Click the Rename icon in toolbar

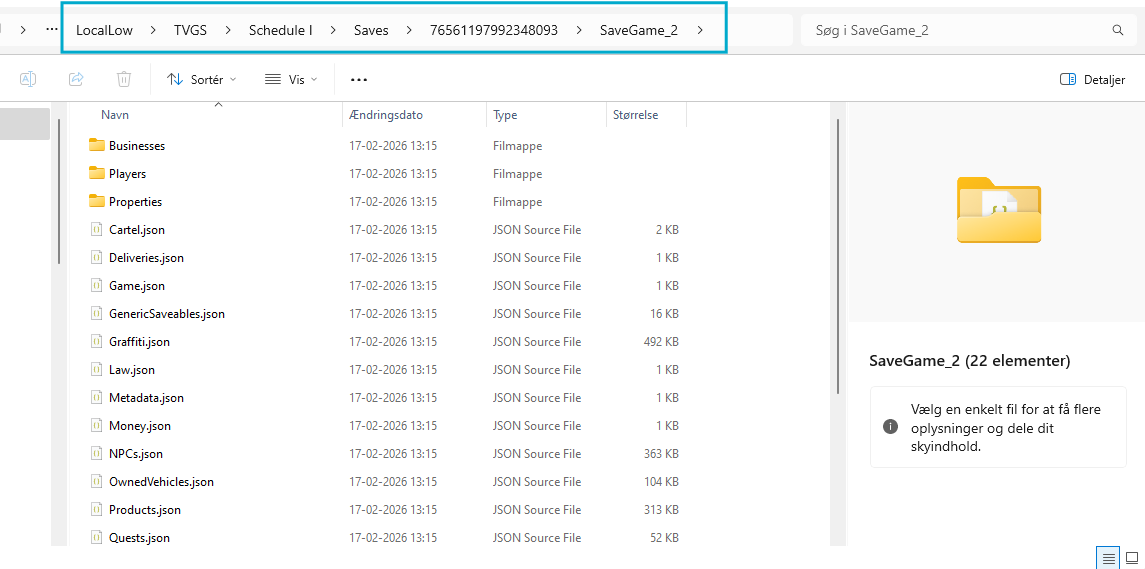coord(28,79)
